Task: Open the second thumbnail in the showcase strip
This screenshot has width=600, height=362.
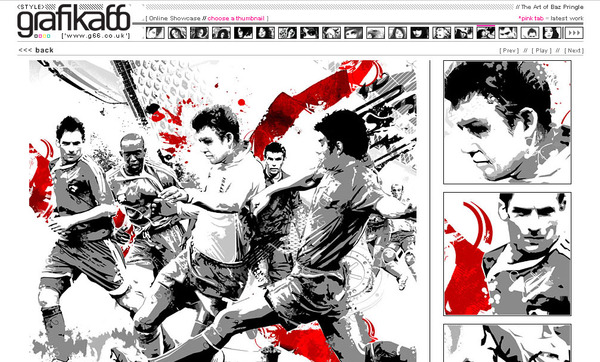Action: click(x=177, y=33)
